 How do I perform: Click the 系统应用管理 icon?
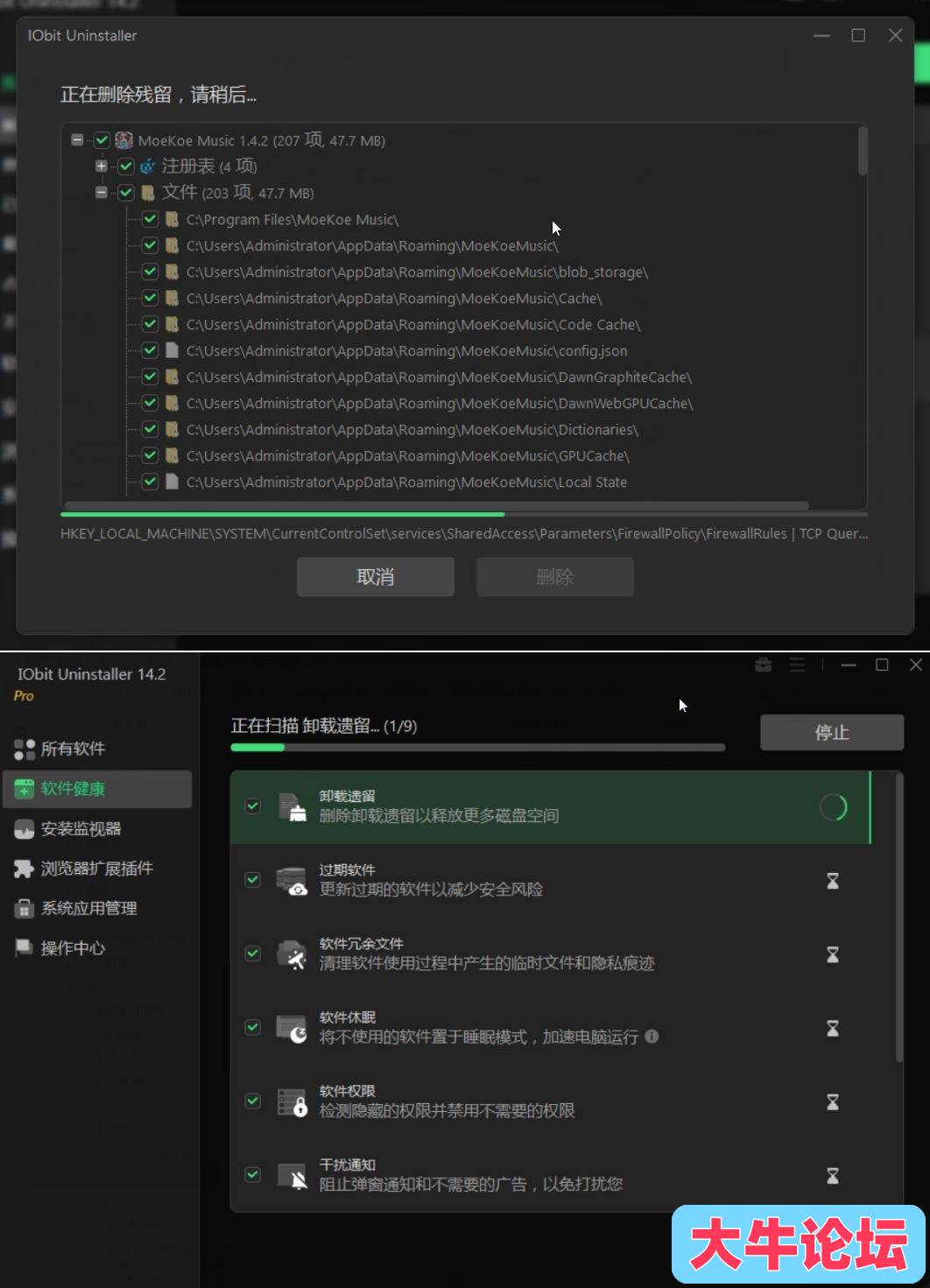[25, 909]
